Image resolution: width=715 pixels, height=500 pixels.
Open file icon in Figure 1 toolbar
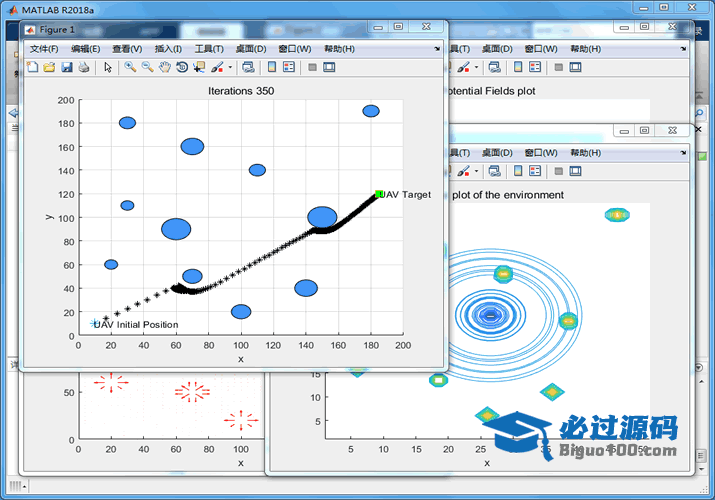coord(49,67)
